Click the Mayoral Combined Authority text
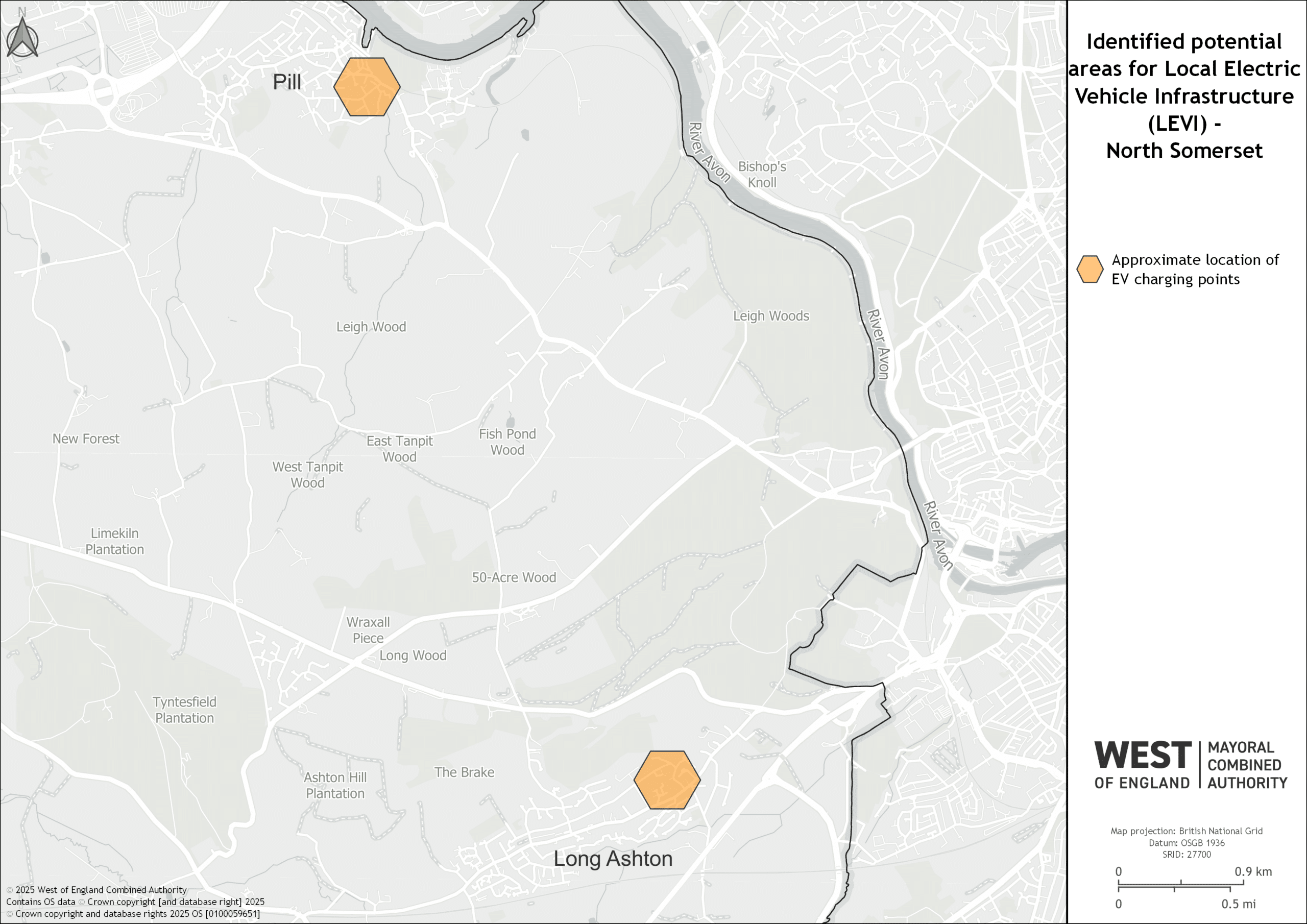Screen dimensions: 1307x924 coord(1247,765)
